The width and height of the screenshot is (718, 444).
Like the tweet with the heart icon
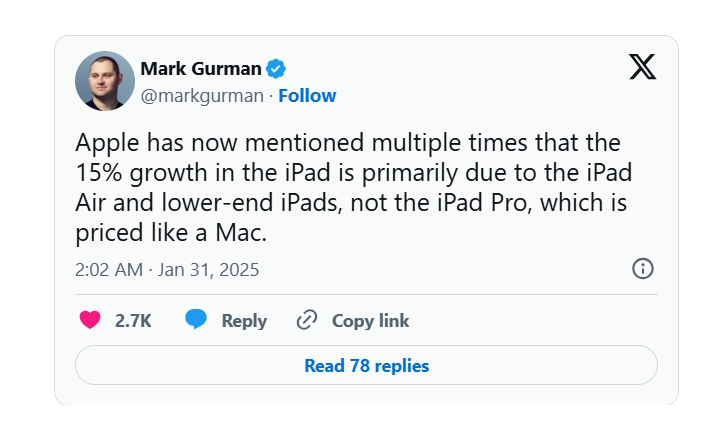click(90, 319)
